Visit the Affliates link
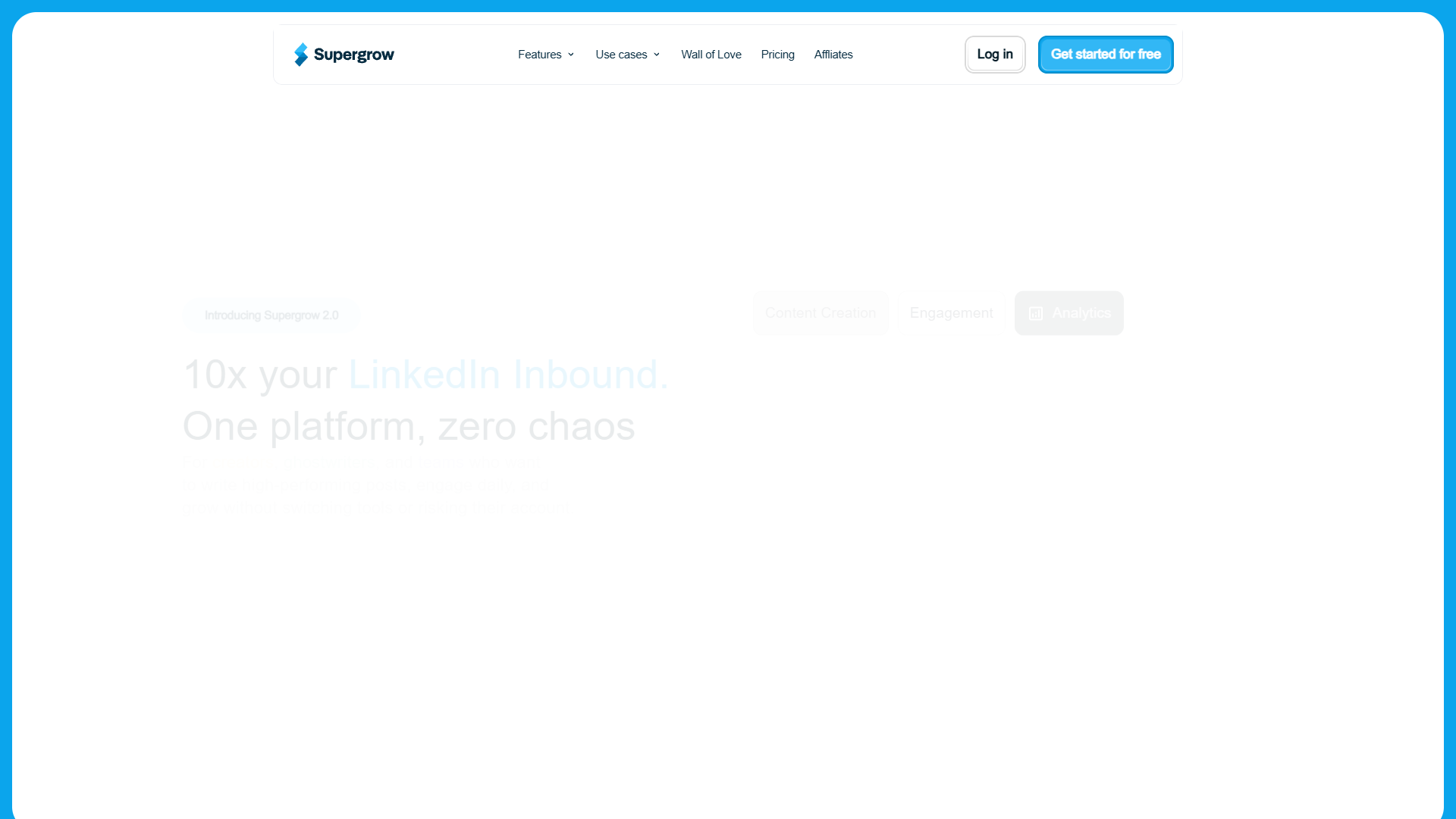Screen dimensions: 1456x819 (833, 55)
